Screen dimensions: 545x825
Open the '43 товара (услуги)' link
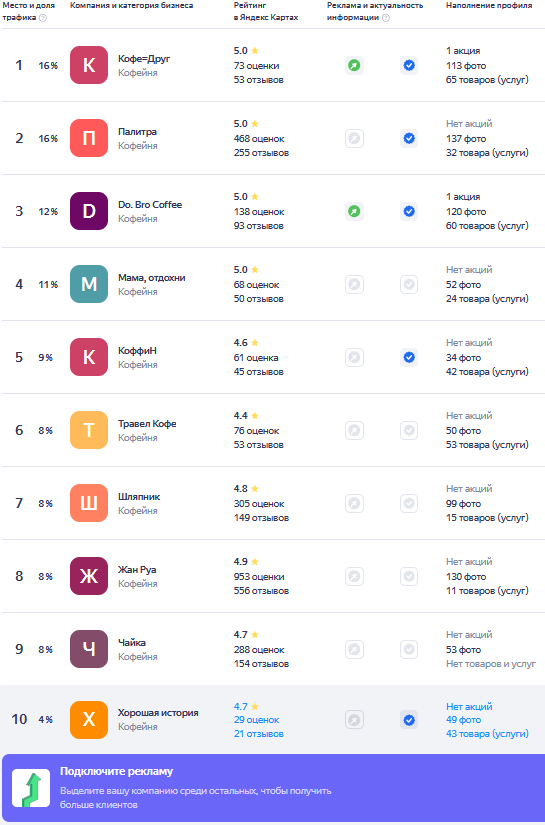[x=487, y=733]
